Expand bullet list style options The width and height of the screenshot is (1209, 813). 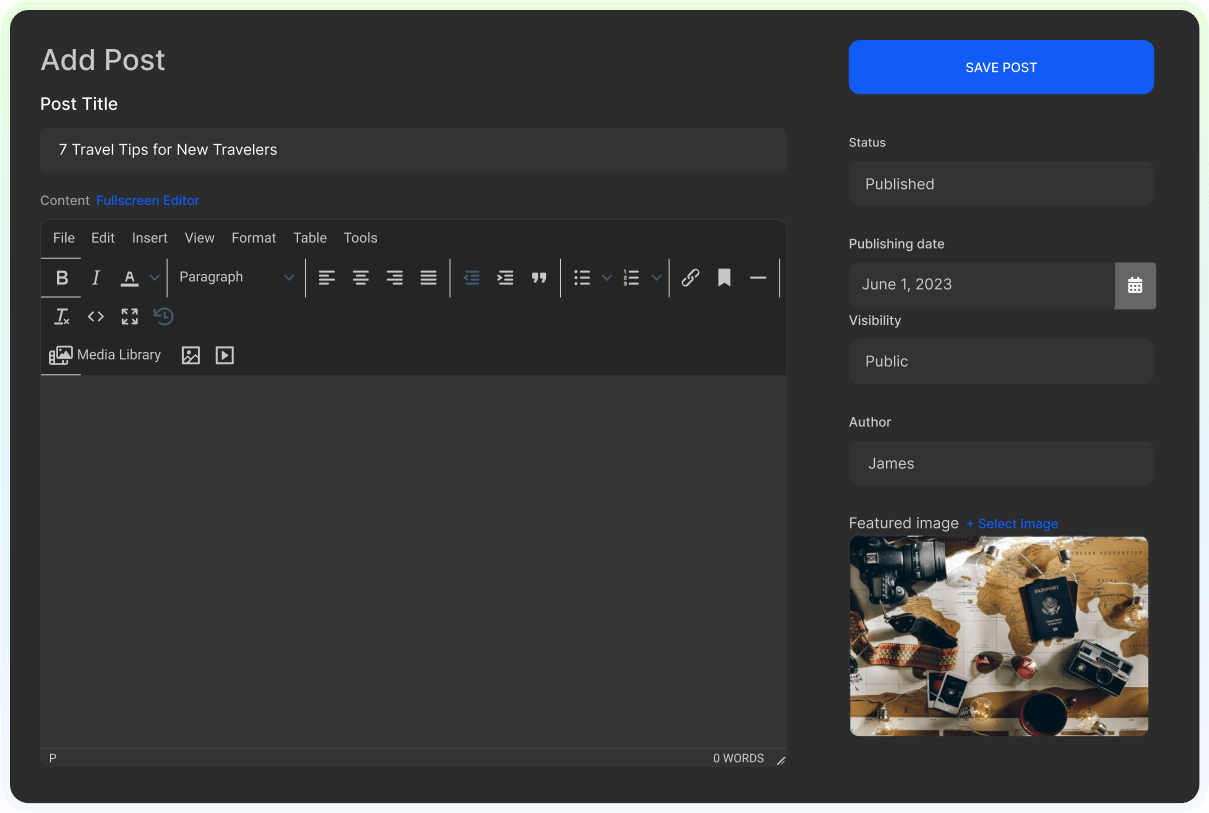[607, 278]
